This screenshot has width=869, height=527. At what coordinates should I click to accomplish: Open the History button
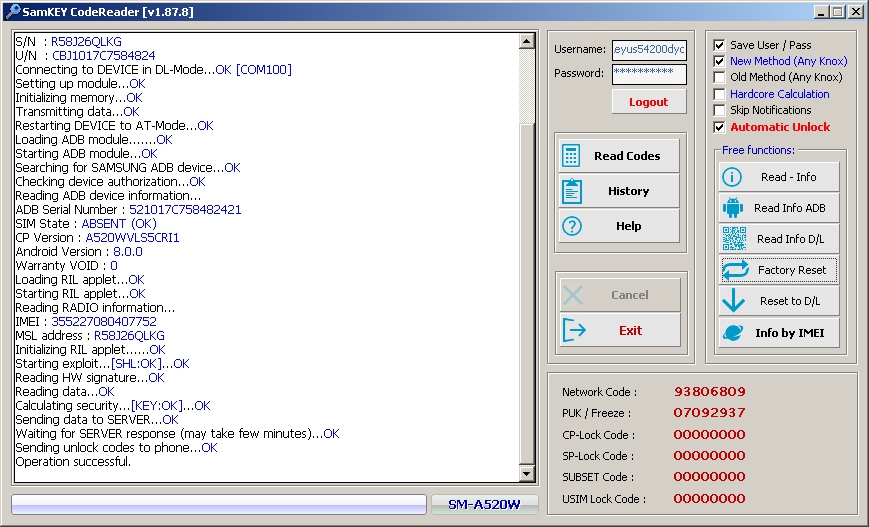[619, 191]
